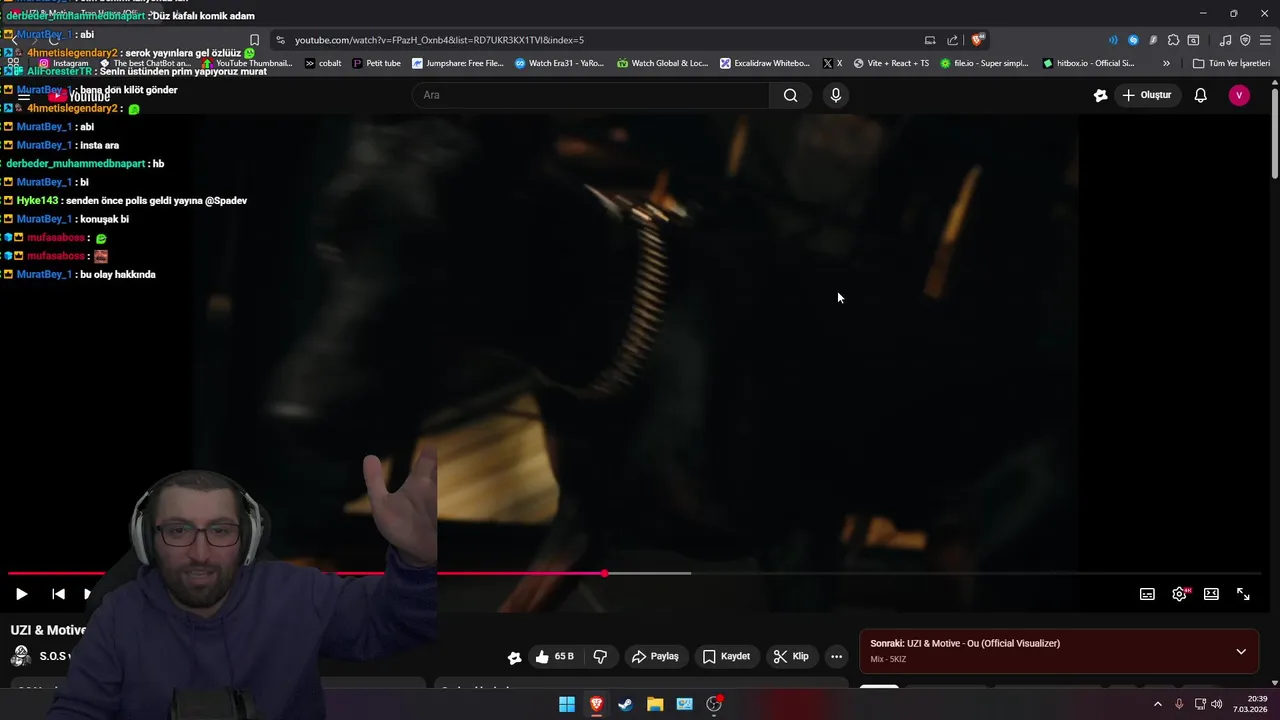The image size is (1280, 720).
Task: Open the Windows Start menu
Action: click(x=567, y=704)
